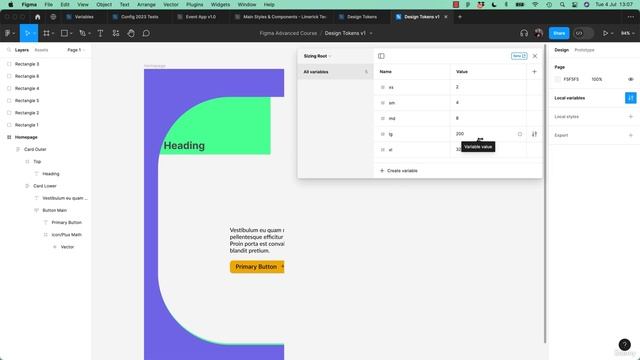Open the Page 1 dropdown
This screenshot has width=640, height=360.
pyautogui.click(x=76, y=50)
